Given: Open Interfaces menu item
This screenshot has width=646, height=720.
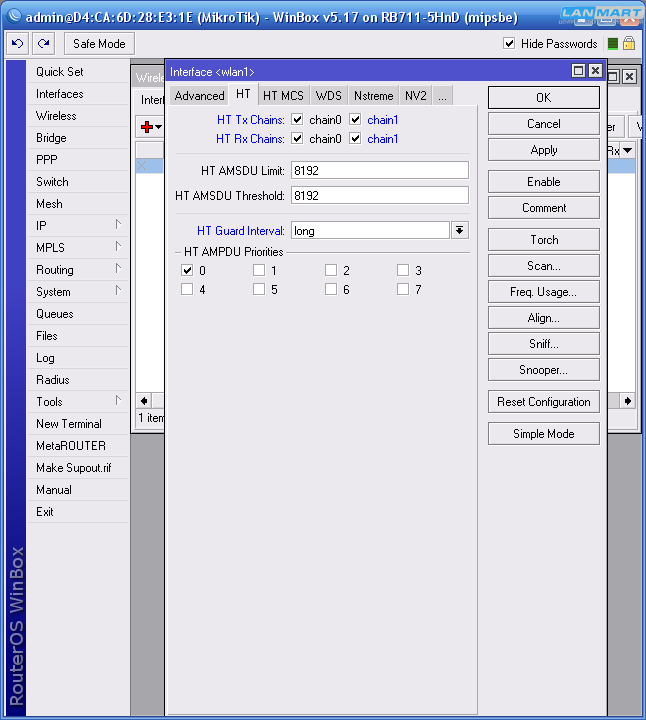Looking at the screenshot, I should coord(78,94).
